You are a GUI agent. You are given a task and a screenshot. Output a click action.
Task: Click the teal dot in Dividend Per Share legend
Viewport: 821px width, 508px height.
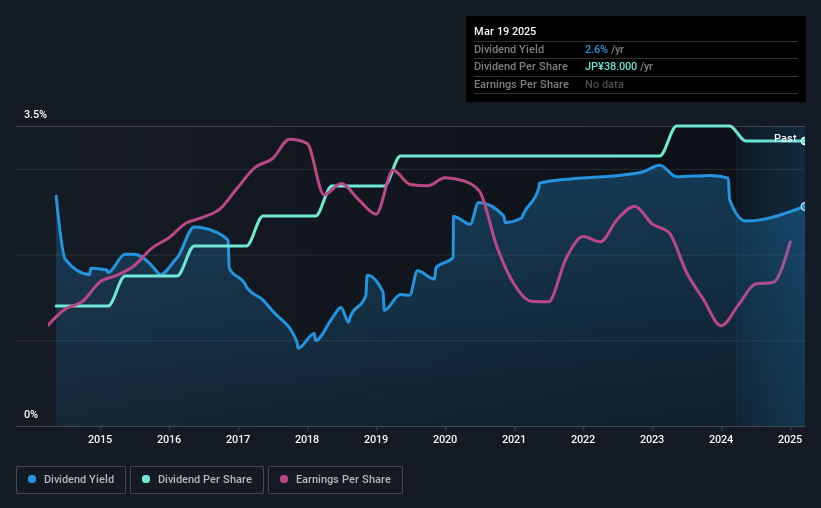tap(146, 479)
